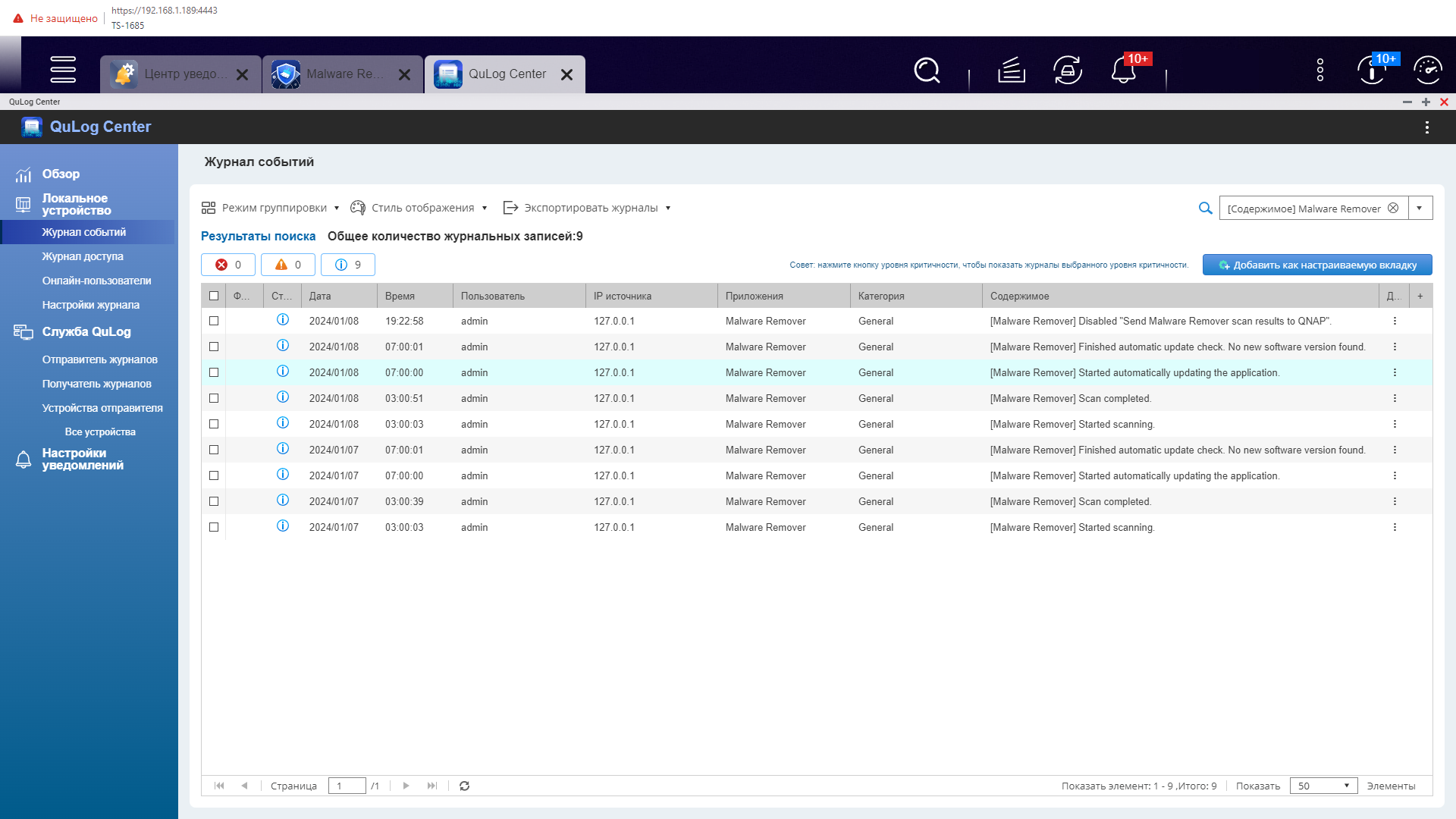The width and height of the screenshot is (1456, 819).
Task: Open the main hamburger menu
Action: point(63,70)
